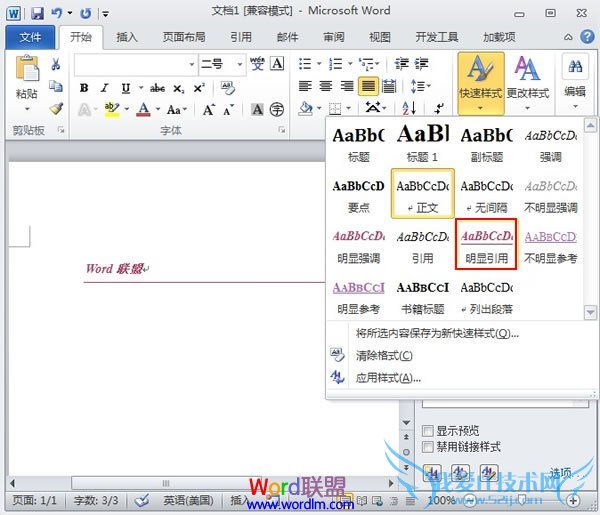This screenshot has height=515, width=600.
Task: Click the style gallery scroll down arrow
Action: (590, 313)
